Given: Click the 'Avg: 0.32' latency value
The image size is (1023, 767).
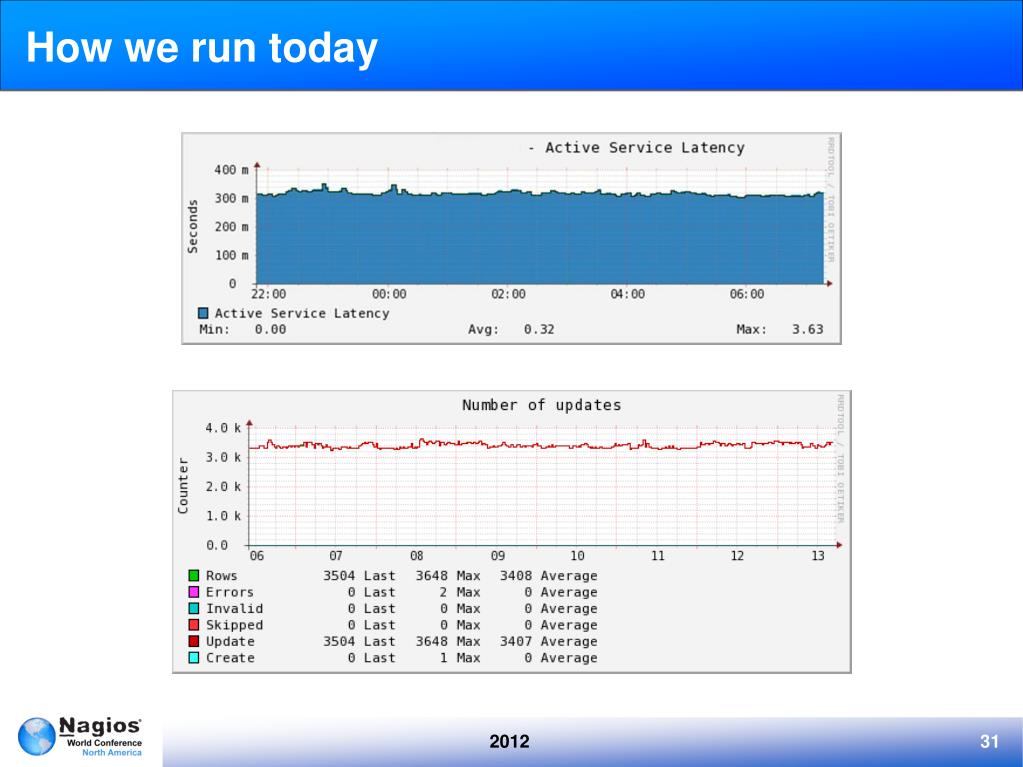Looking at the screenshot, I should [512, 329].
